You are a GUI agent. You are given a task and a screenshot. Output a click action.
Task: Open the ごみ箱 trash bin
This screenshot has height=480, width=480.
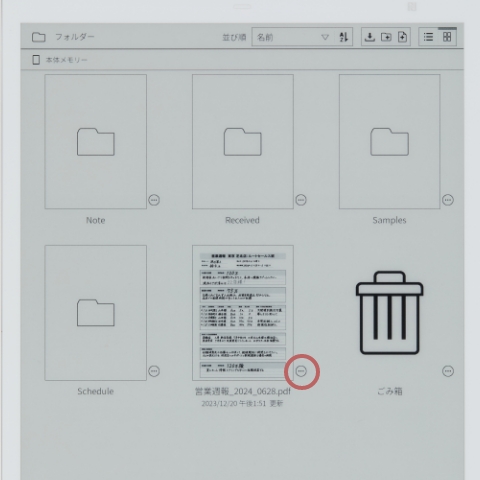click(389, 313)
